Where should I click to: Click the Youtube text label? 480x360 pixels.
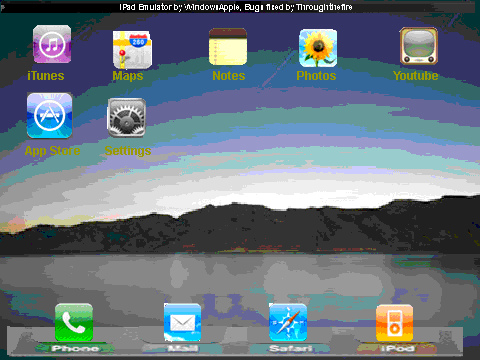[x=415, y=76]
